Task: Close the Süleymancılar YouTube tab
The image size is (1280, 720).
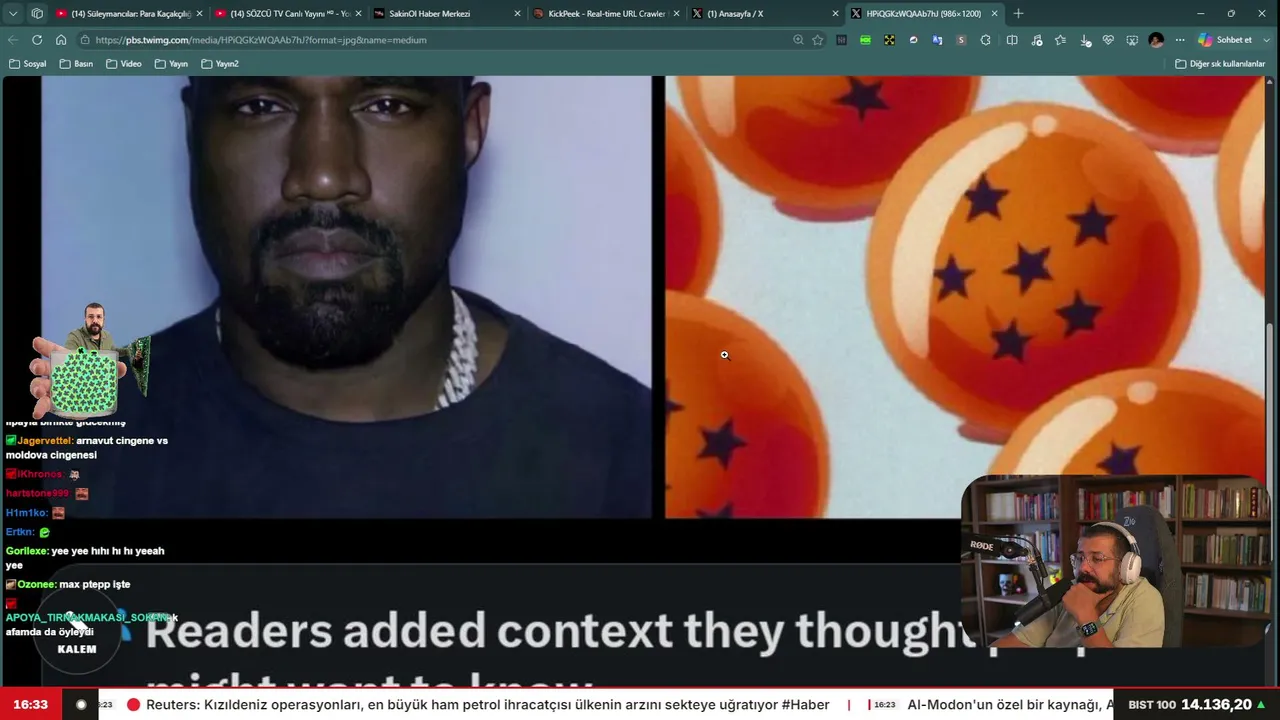Action: click(x=199, y=13)
